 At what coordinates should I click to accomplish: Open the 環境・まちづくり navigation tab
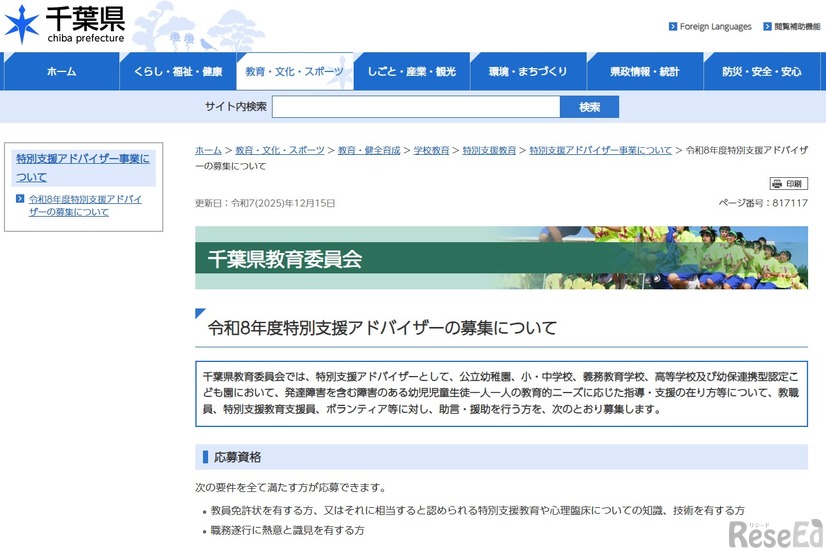pos(528,71)
